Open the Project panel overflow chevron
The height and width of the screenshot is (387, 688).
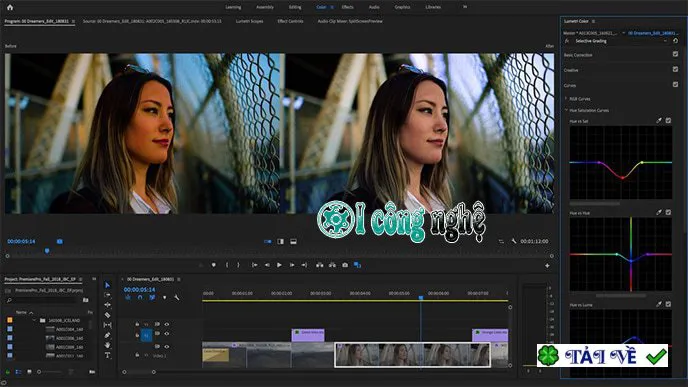tap(94, 279)
